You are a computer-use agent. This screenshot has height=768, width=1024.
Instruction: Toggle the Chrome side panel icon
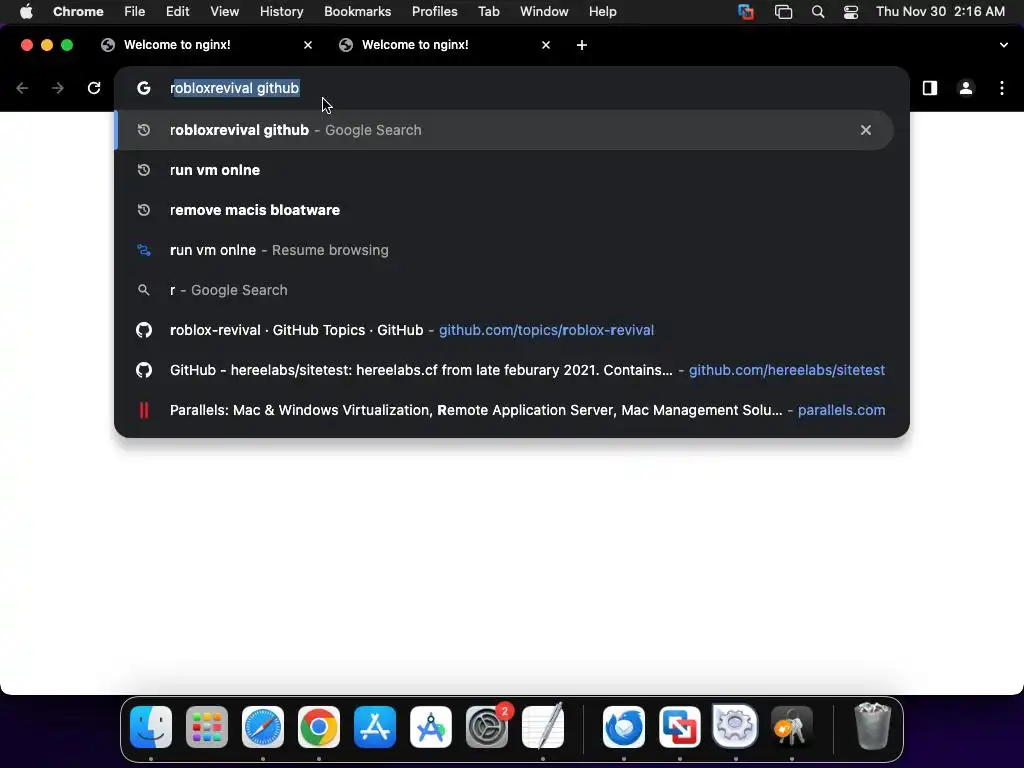pos(929,88)
